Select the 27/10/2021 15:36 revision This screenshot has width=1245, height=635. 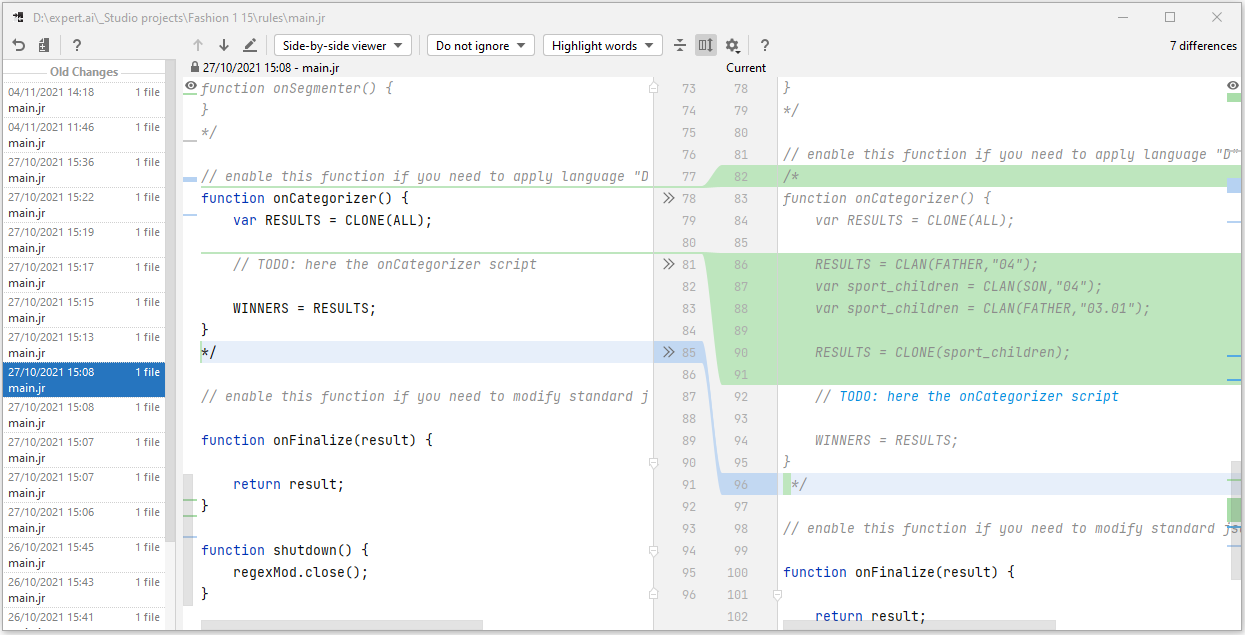point(84,169)
